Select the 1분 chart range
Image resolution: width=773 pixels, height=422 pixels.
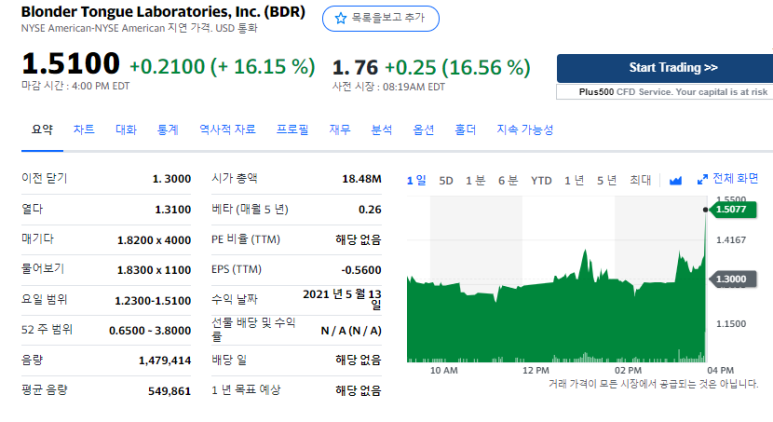pos(476,180)
